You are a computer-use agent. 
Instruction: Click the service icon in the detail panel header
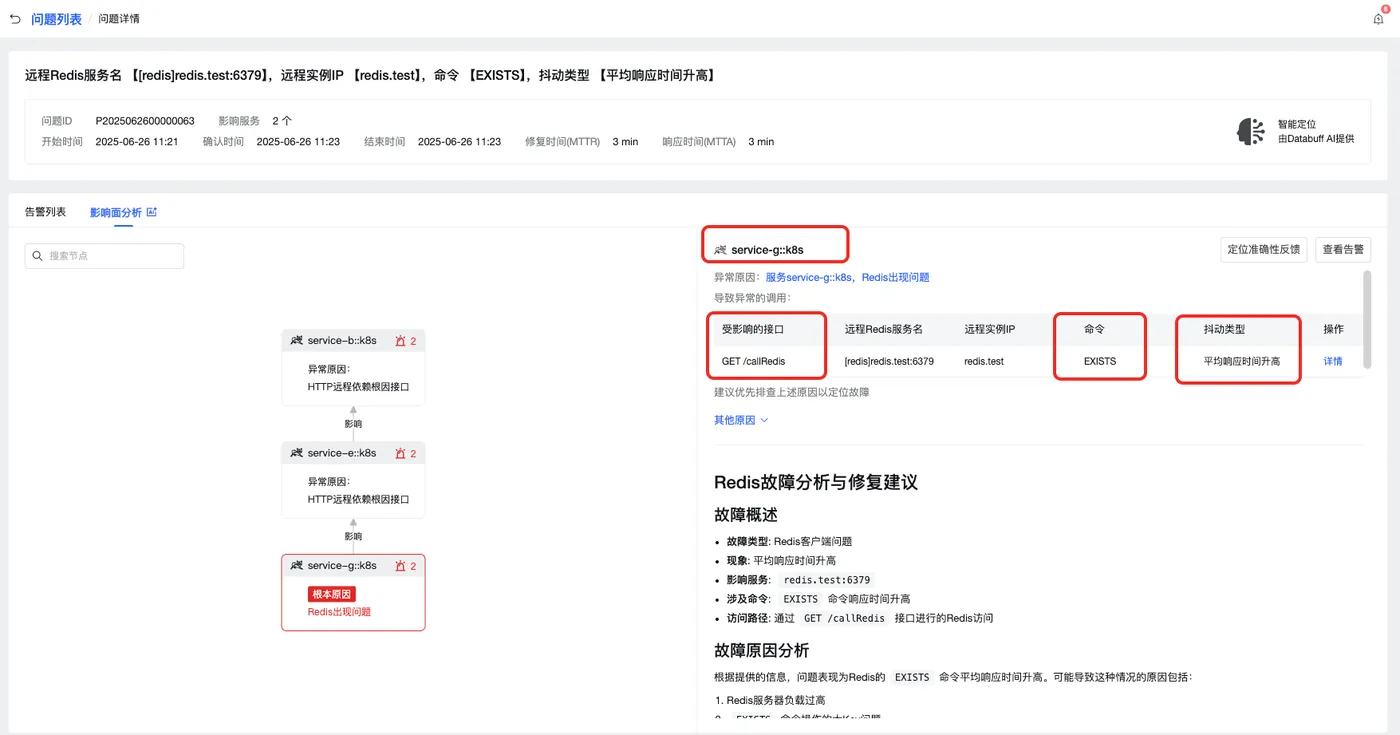click(721, 249)
